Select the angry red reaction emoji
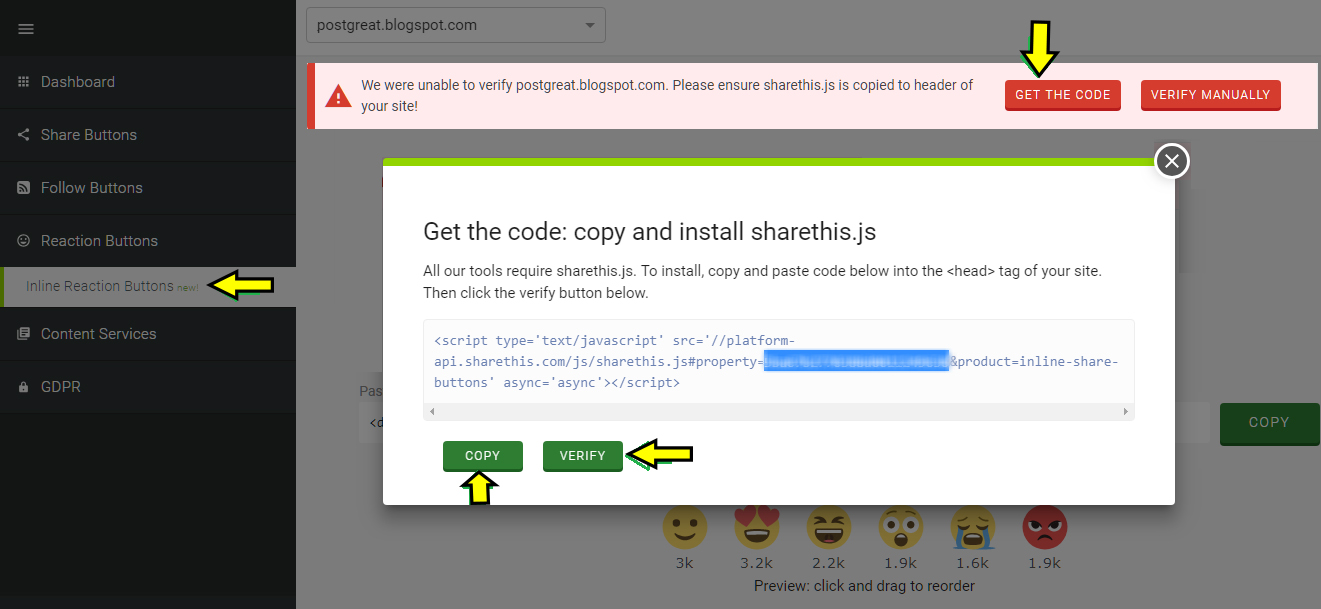Viewport: 1321px width, 609px height. (x=1044, y=526)
